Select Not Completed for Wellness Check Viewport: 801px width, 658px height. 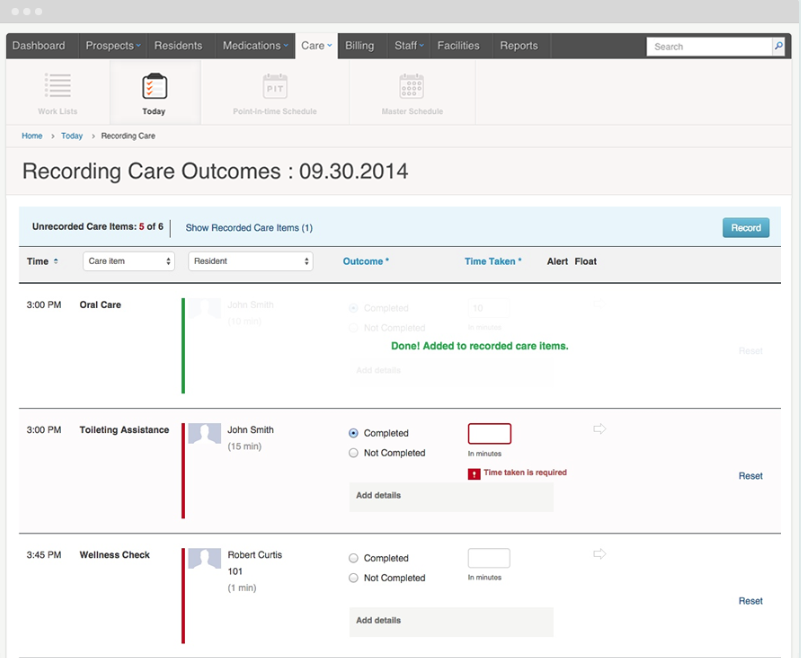pos(354,578)
